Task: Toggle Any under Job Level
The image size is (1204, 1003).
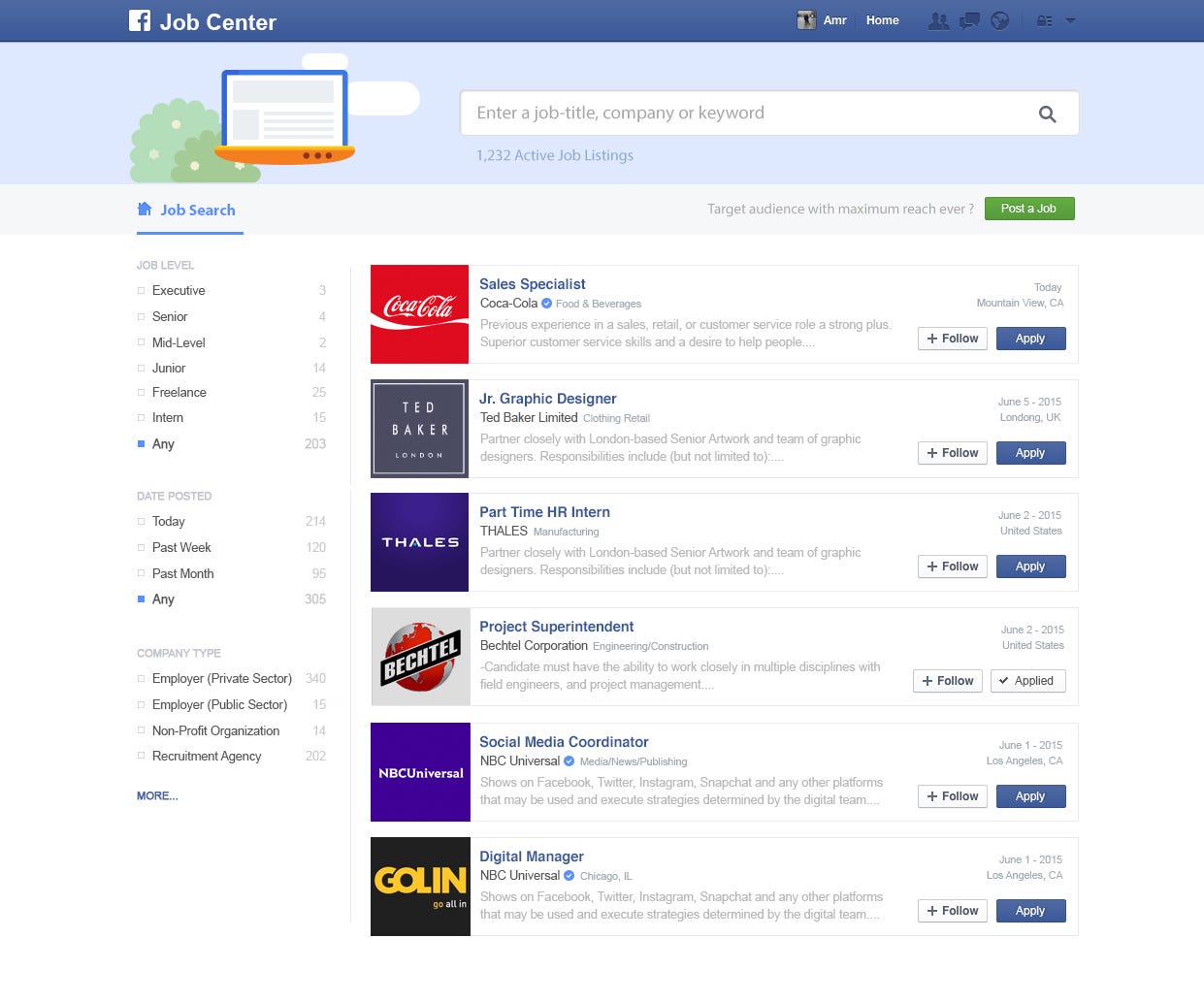Action: click(142, 443)
